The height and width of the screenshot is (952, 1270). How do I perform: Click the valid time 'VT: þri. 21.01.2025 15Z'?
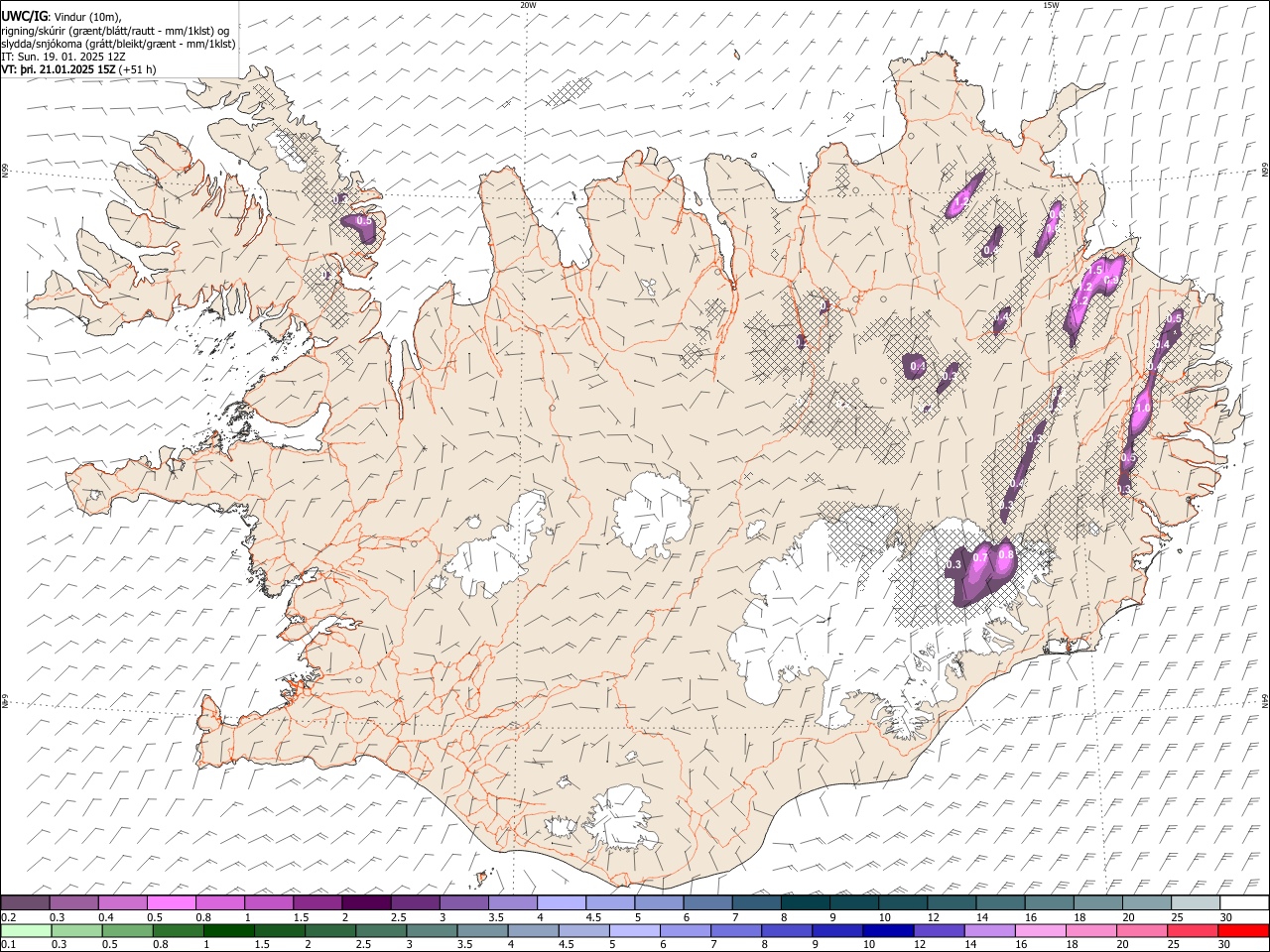[x=58, y=69]
